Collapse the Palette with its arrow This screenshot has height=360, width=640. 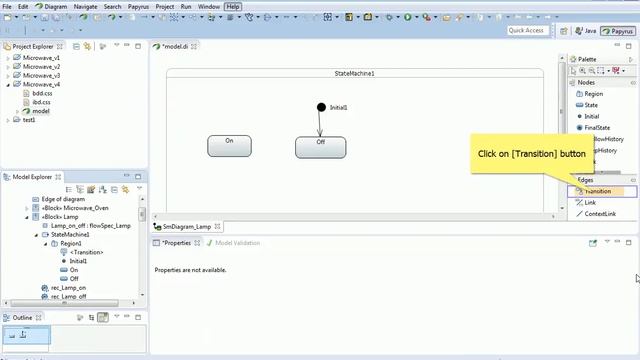(631, 60)
